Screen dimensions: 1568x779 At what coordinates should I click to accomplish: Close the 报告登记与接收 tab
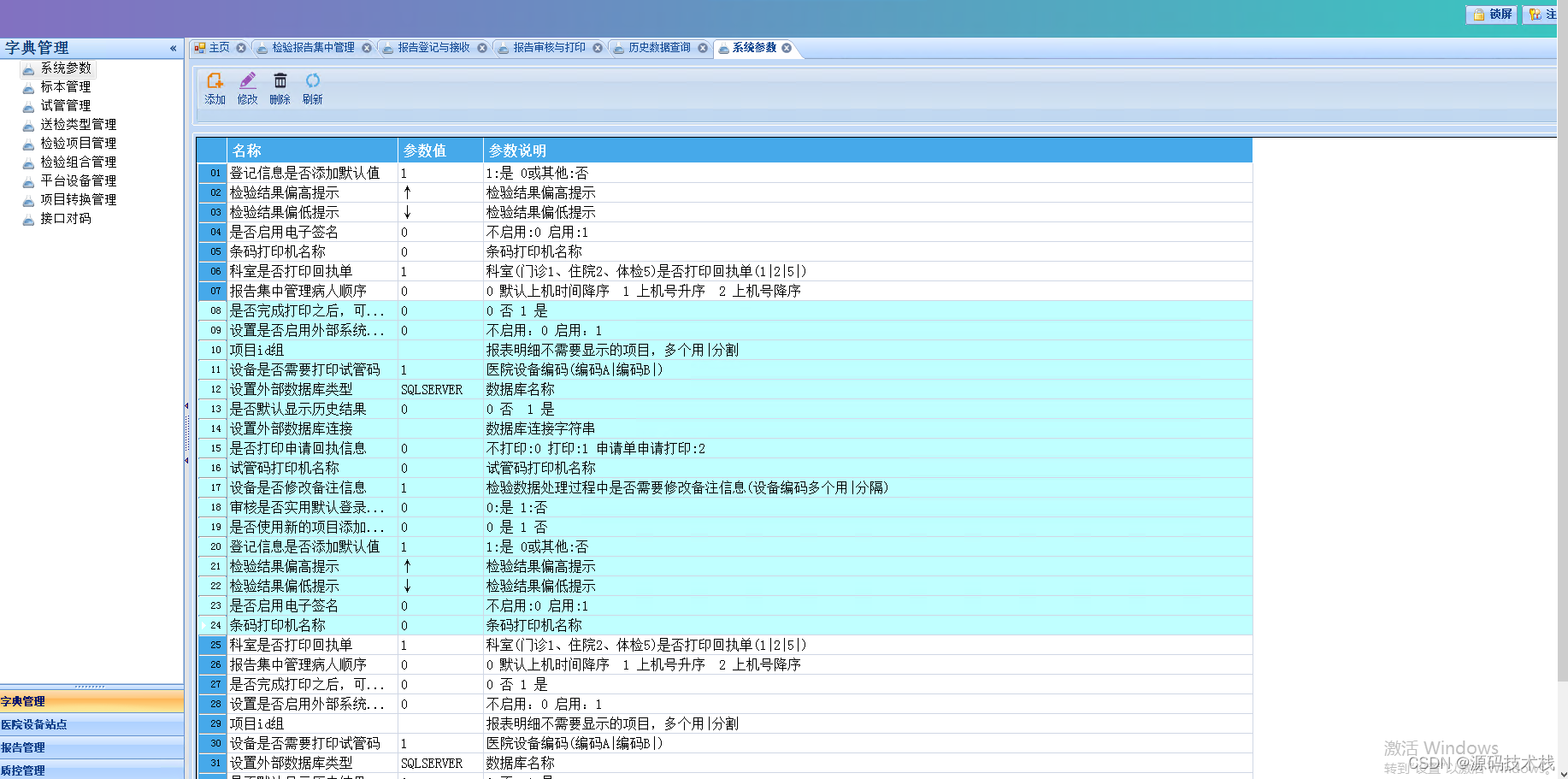(482, 48)
